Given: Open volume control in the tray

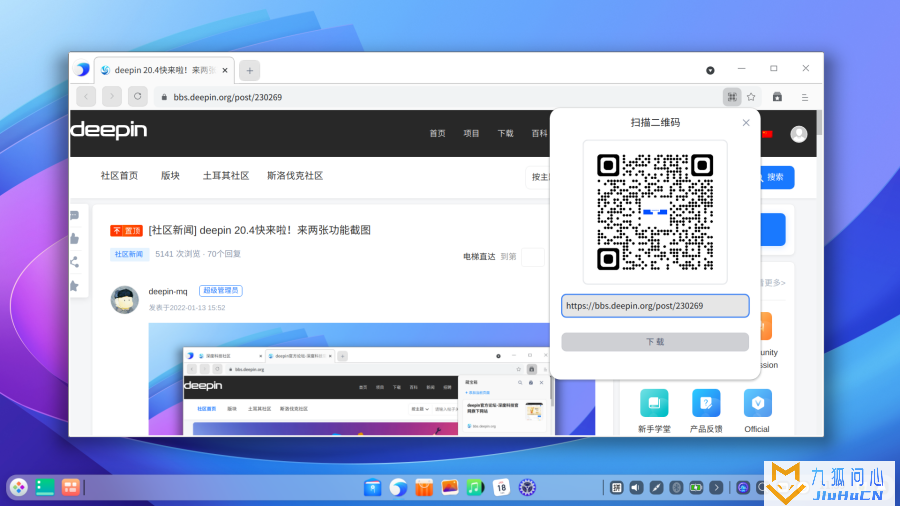Looking at the screenshot, I should 637,488.
